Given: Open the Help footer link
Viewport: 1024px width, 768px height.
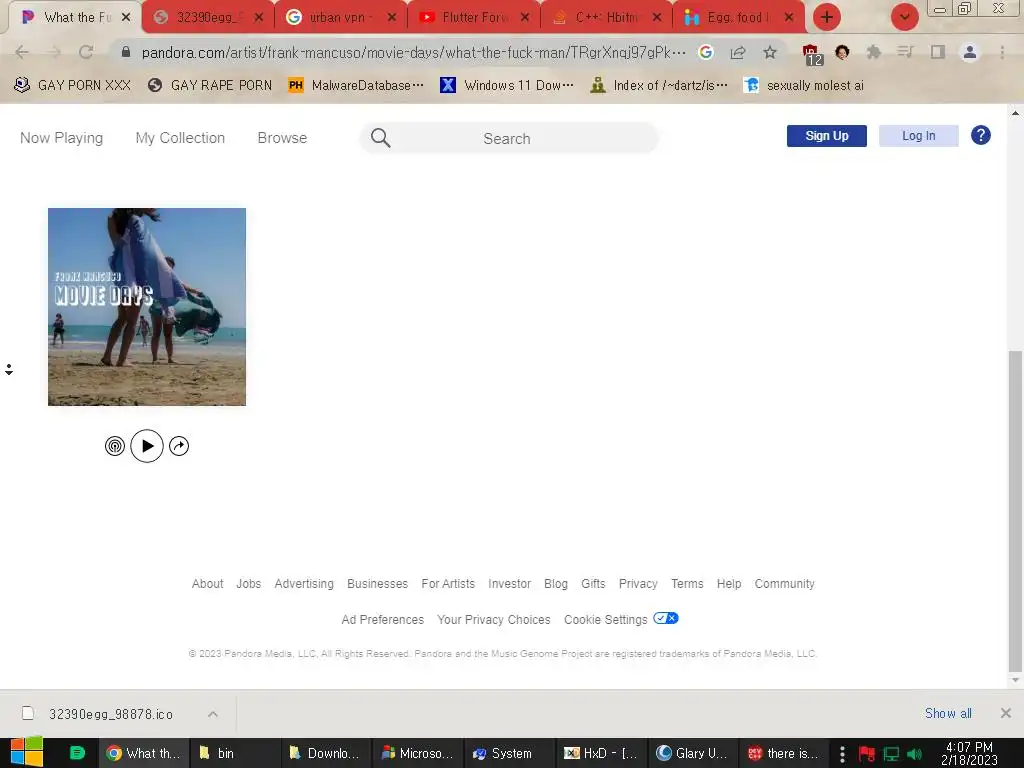Looking at the screenshot, I should [x=729, y=584].
